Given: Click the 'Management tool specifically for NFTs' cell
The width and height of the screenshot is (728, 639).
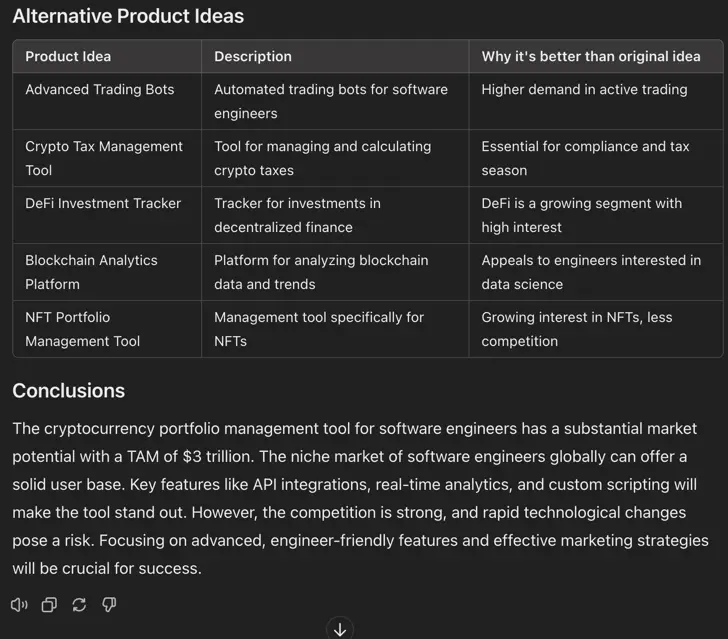Looking at the screenshot, I should tap(319, 329).
